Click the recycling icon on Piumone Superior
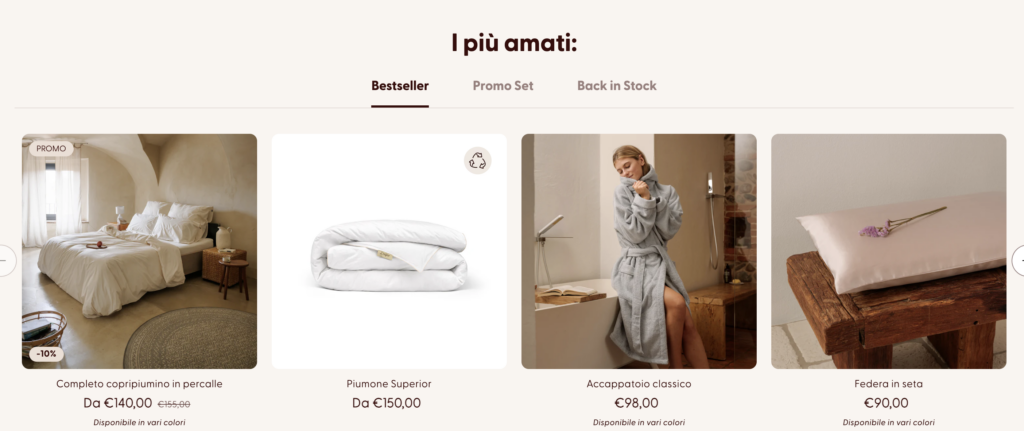The width and height of the screenshot is (1024, 431). pyautogui.click(x=477, y=161)
